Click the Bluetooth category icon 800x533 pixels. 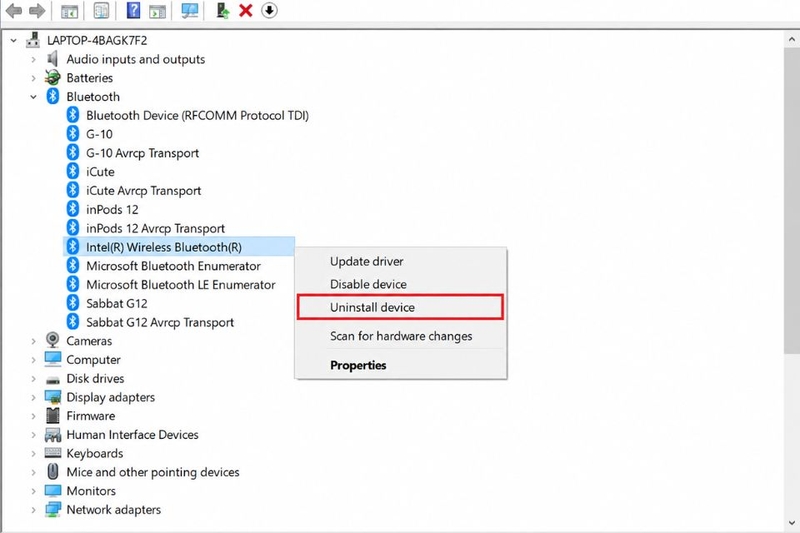(53, 96)
